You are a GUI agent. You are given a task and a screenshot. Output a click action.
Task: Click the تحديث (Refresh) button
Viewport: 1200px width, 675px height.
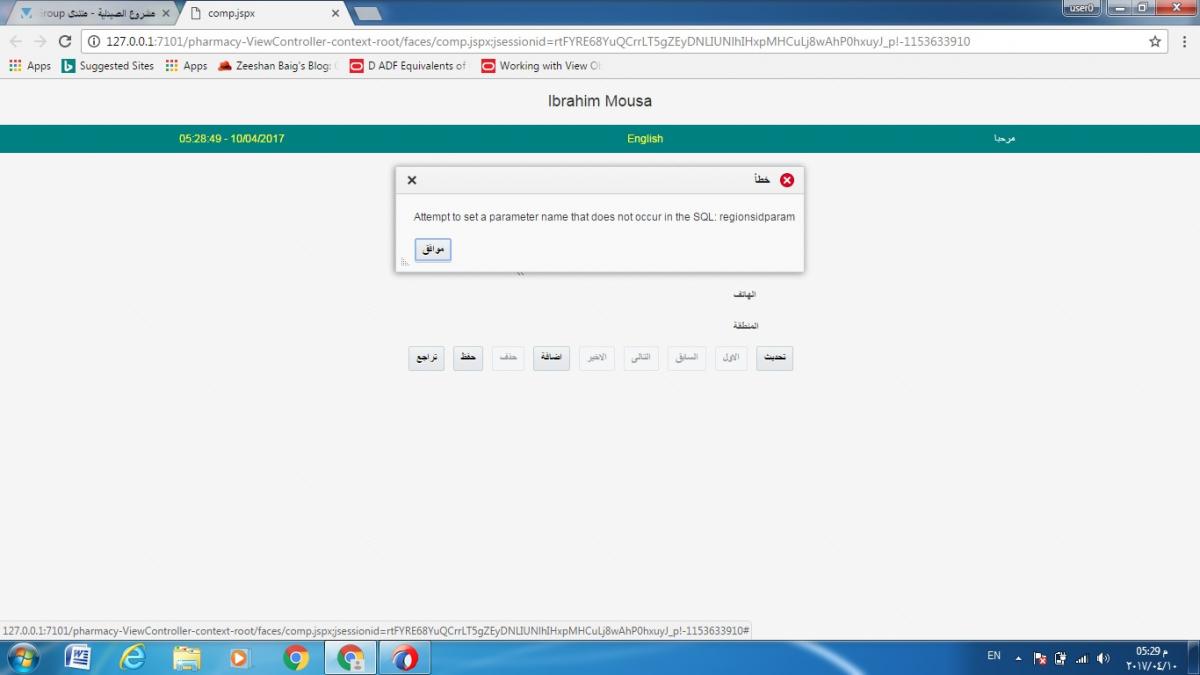(774, 358)
